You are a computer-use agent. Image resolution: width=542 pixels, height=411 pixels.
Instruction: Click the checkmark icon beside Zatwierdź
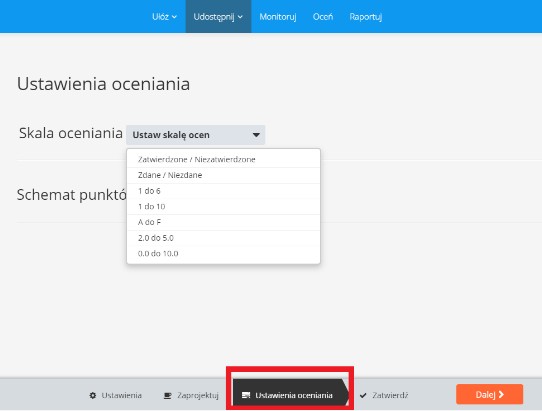point(363,395)
